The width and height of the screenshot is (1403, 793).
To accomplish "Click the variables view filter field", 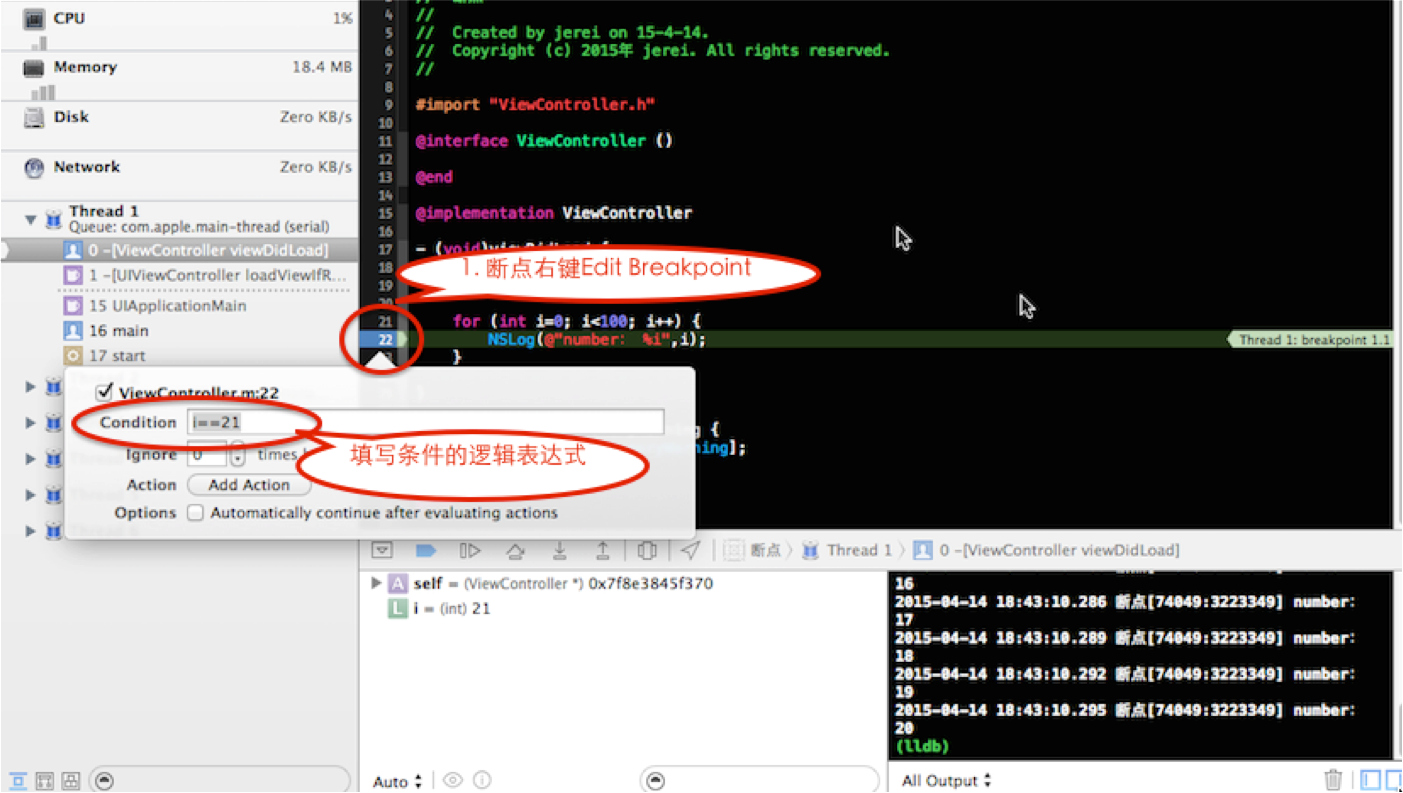I will tap(758, 780).
